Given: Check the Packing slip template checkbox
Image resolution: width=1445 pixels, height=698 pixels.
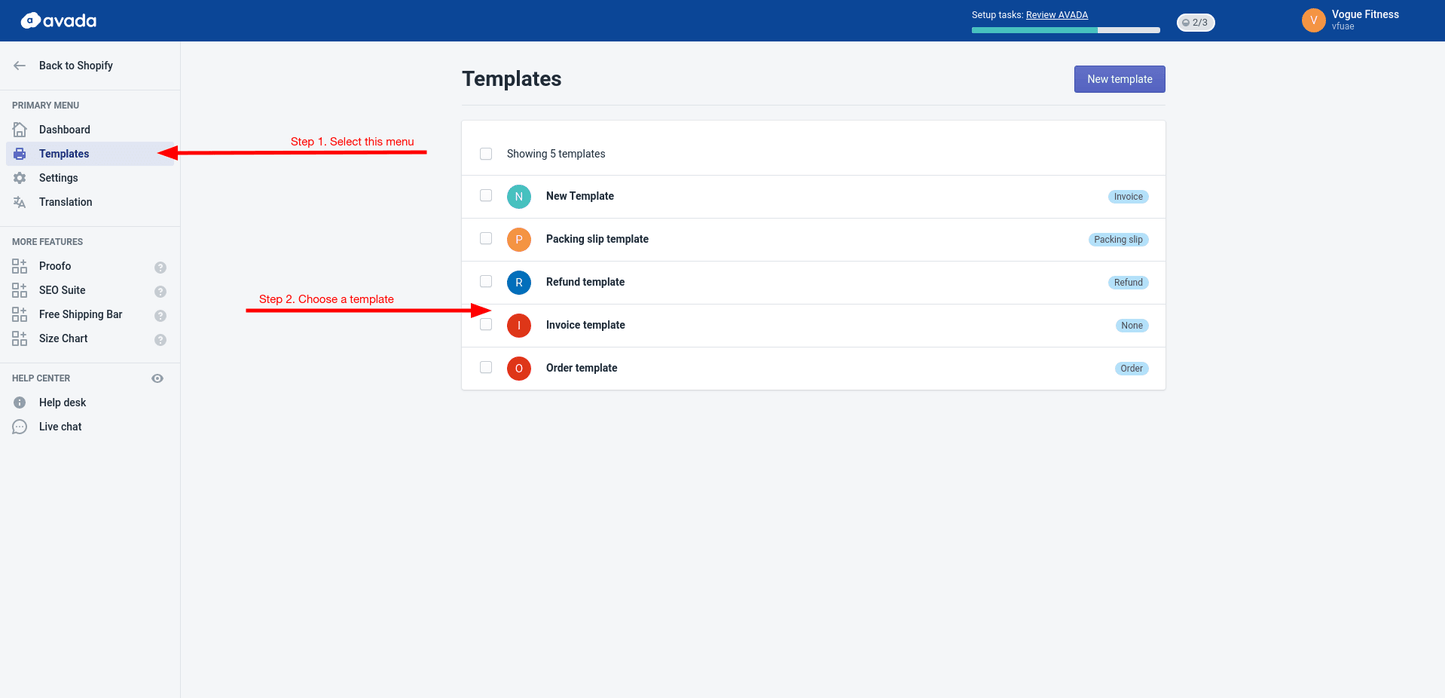Looking at the screenshot, I should click(x=486, y=239).
